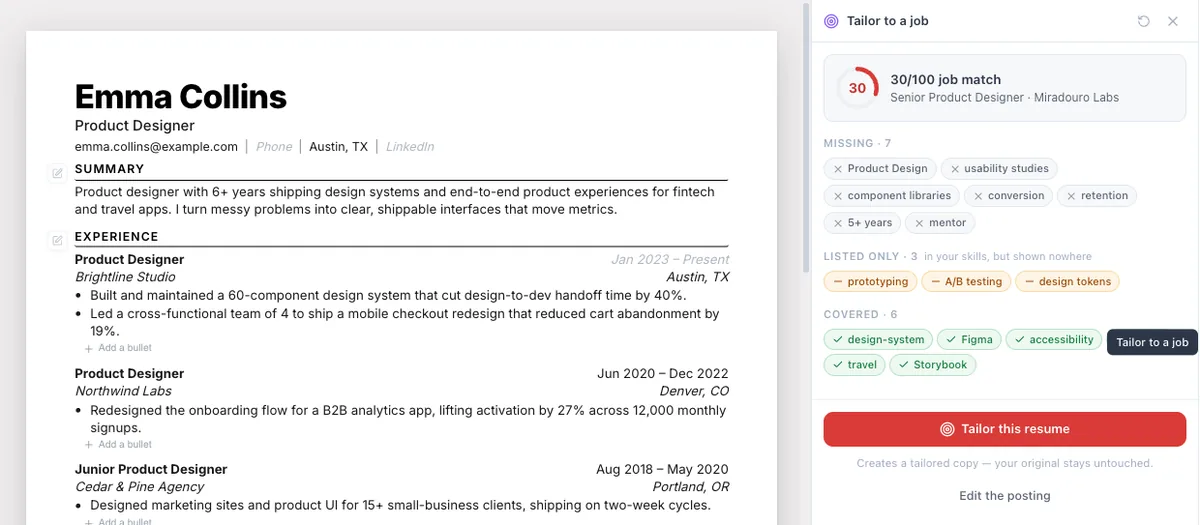Click the mobile checkout redesign bullet
The image size is (1200, 525).
pos(405,322)
